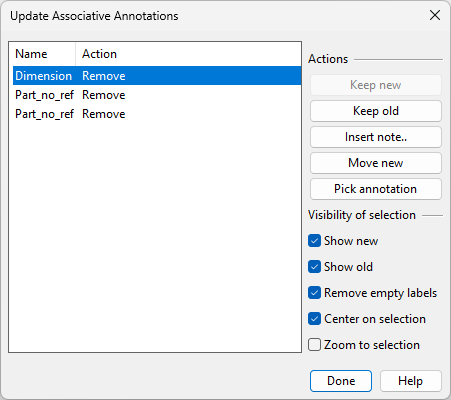451x400 pixels.
Task: Confirm with the Done button
Action: 341,381
